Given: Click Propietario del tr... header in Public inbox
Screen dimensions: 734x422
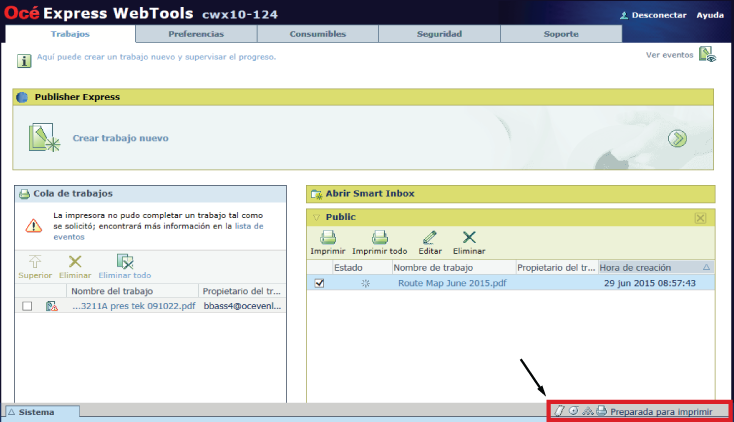Looking at the screenshot, I should pyautogui.click(x=557, y=267).
